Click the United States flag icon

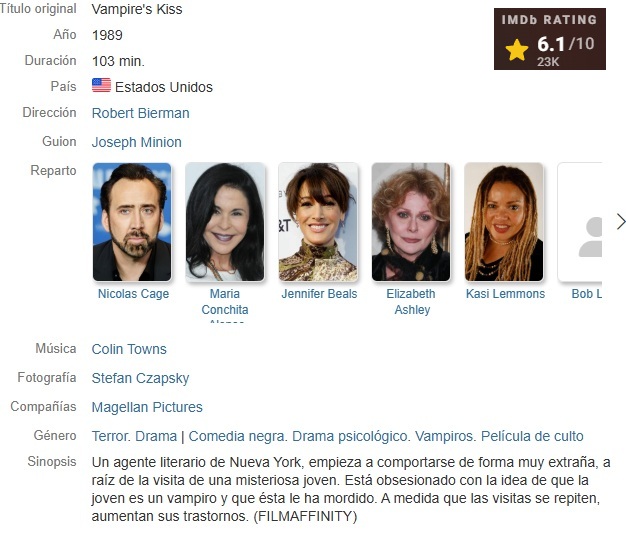tap(101, 85)
